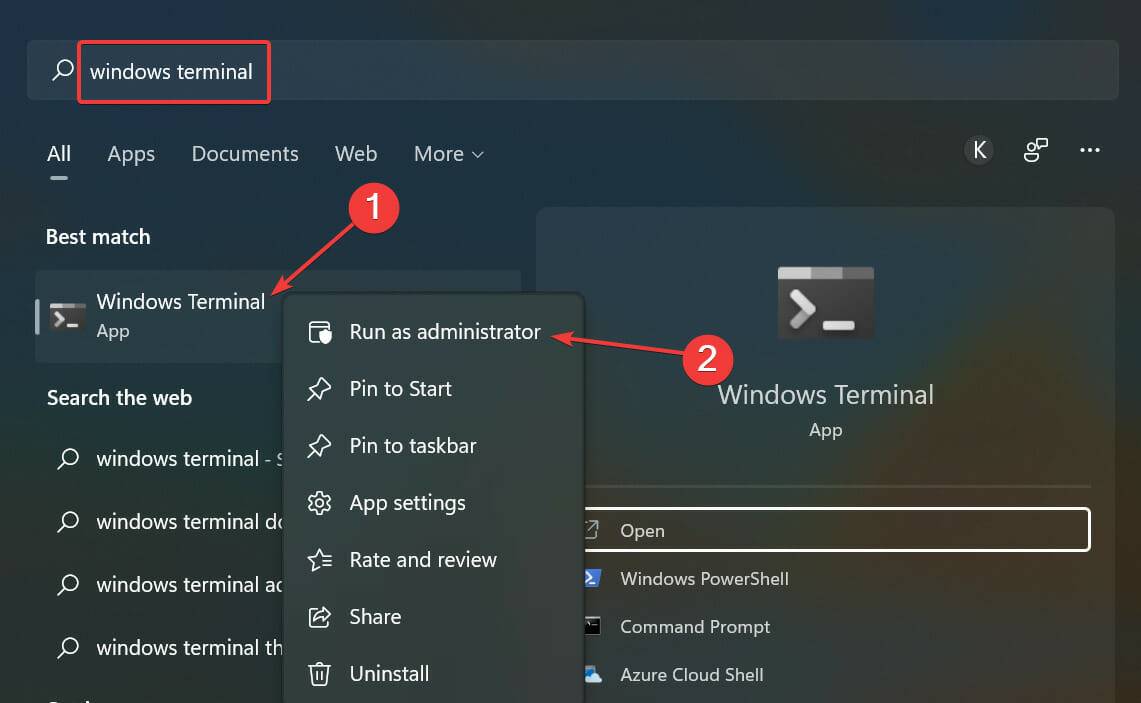This screenshot has width=1141, height=703.
Task: Open the ellipsis options menu
Action: 1090,149
